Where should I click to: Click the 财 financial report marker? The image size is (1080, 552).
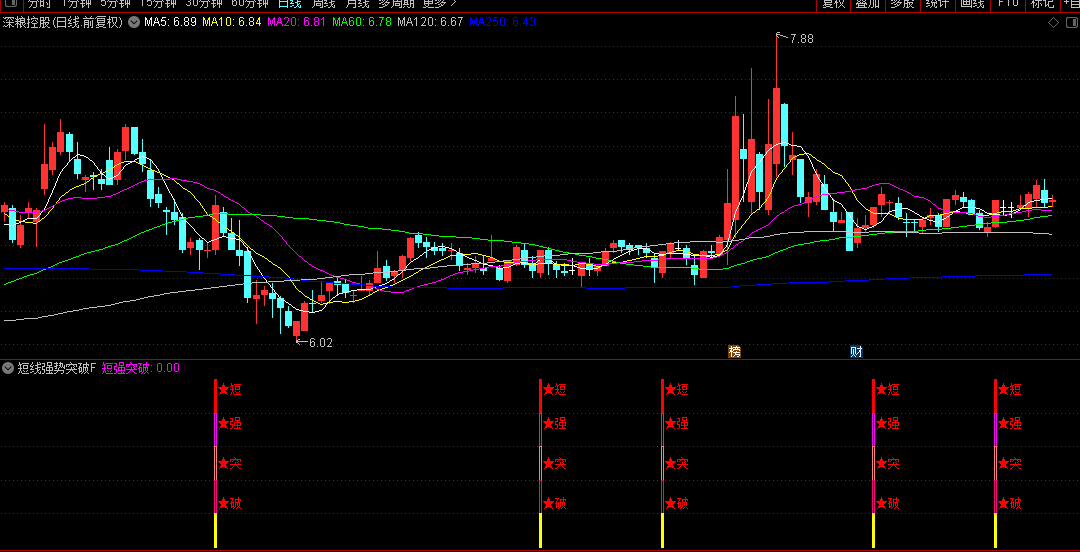pos(856,351)
